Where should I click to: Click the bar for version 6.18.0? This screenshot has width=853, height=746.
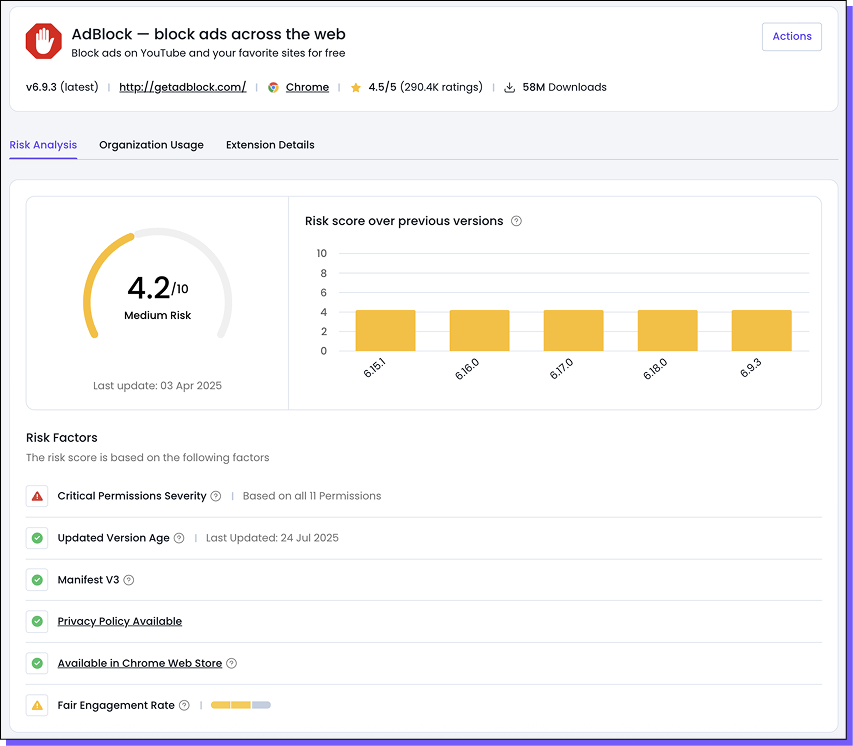(667, 330)
